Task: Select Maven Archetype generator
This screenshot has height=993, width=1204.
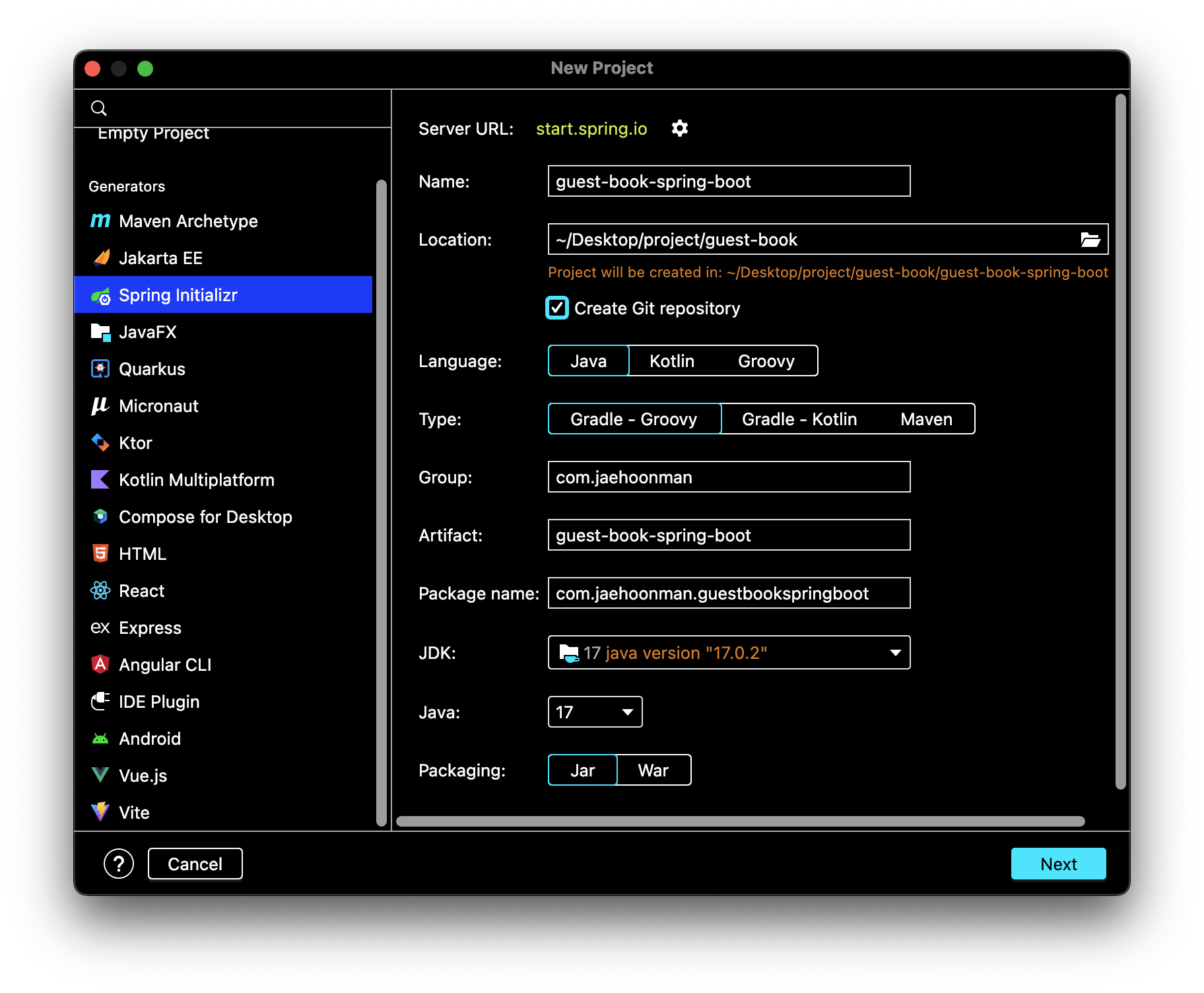Action: coord(223,221)
